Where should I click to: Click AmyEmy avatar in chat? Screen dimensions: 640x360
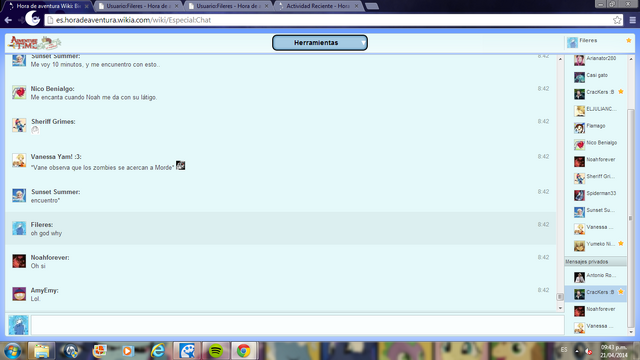coord(19,294)
